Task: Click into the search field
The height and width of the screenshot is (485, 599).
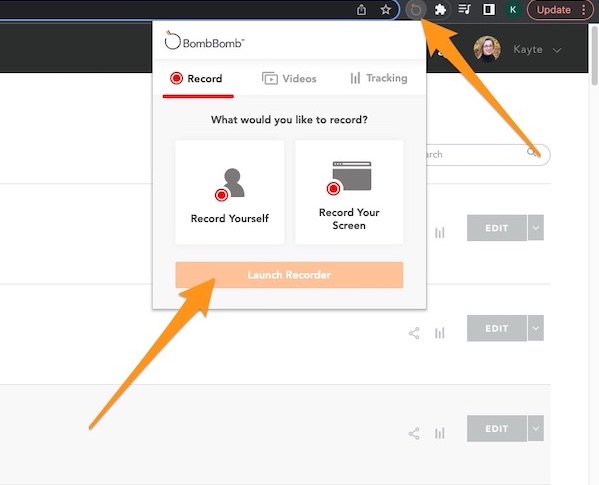Action: coord(488,155)
